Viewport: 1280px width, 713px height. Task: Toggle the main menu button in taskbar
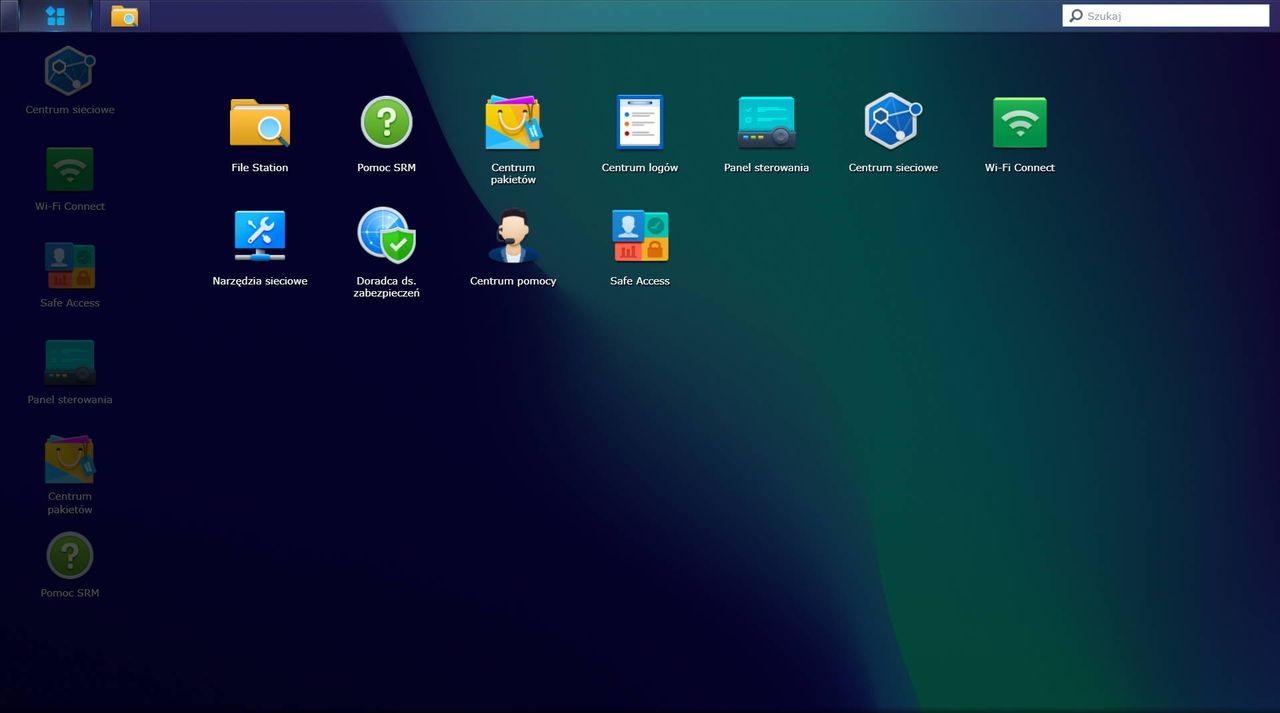point(56,16)
